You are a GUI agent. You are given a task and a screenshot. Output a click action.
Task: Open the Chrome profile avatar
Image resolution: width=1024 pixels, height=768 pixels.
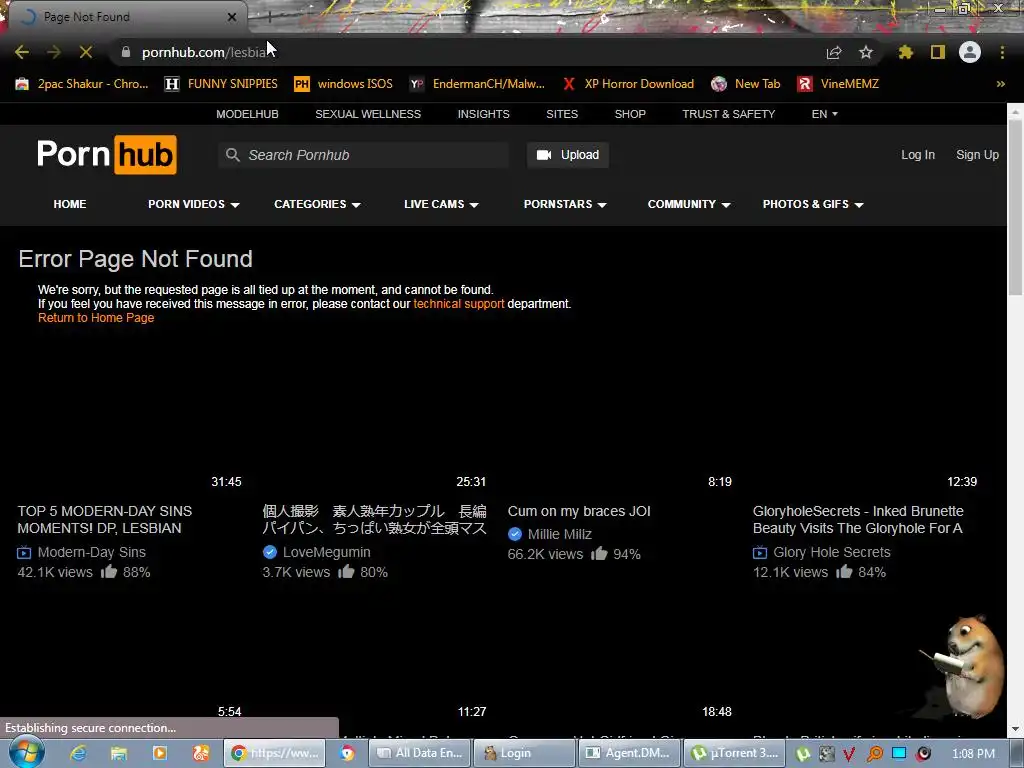(970, 52)
